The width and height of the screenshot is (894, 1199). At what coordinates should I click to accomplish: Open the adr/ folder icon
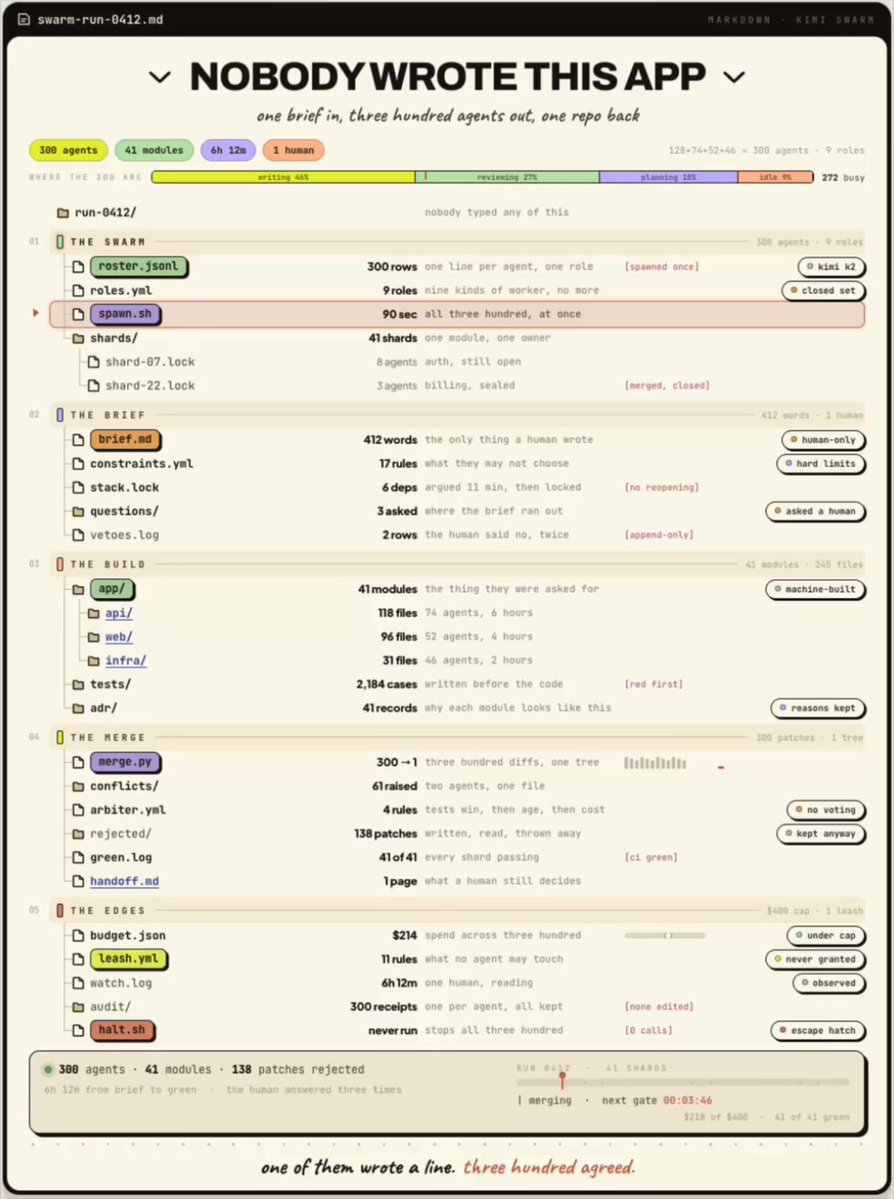point(78,708)
